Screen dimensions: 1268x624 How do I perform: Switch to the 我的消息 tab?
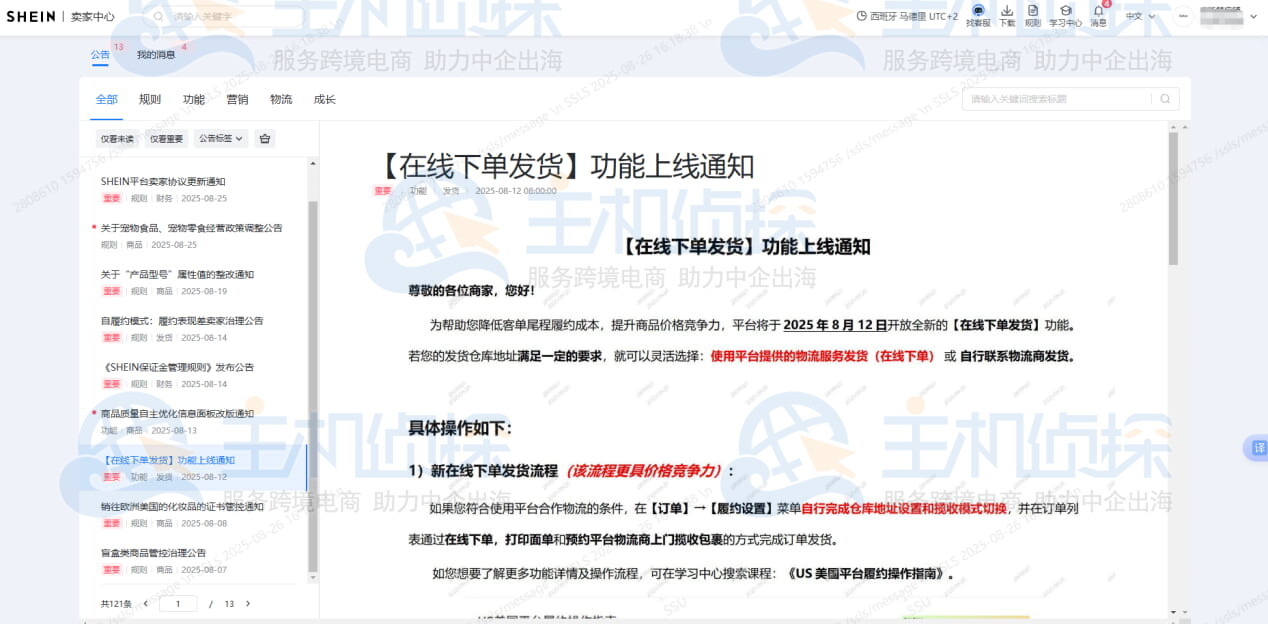point(155,55)
